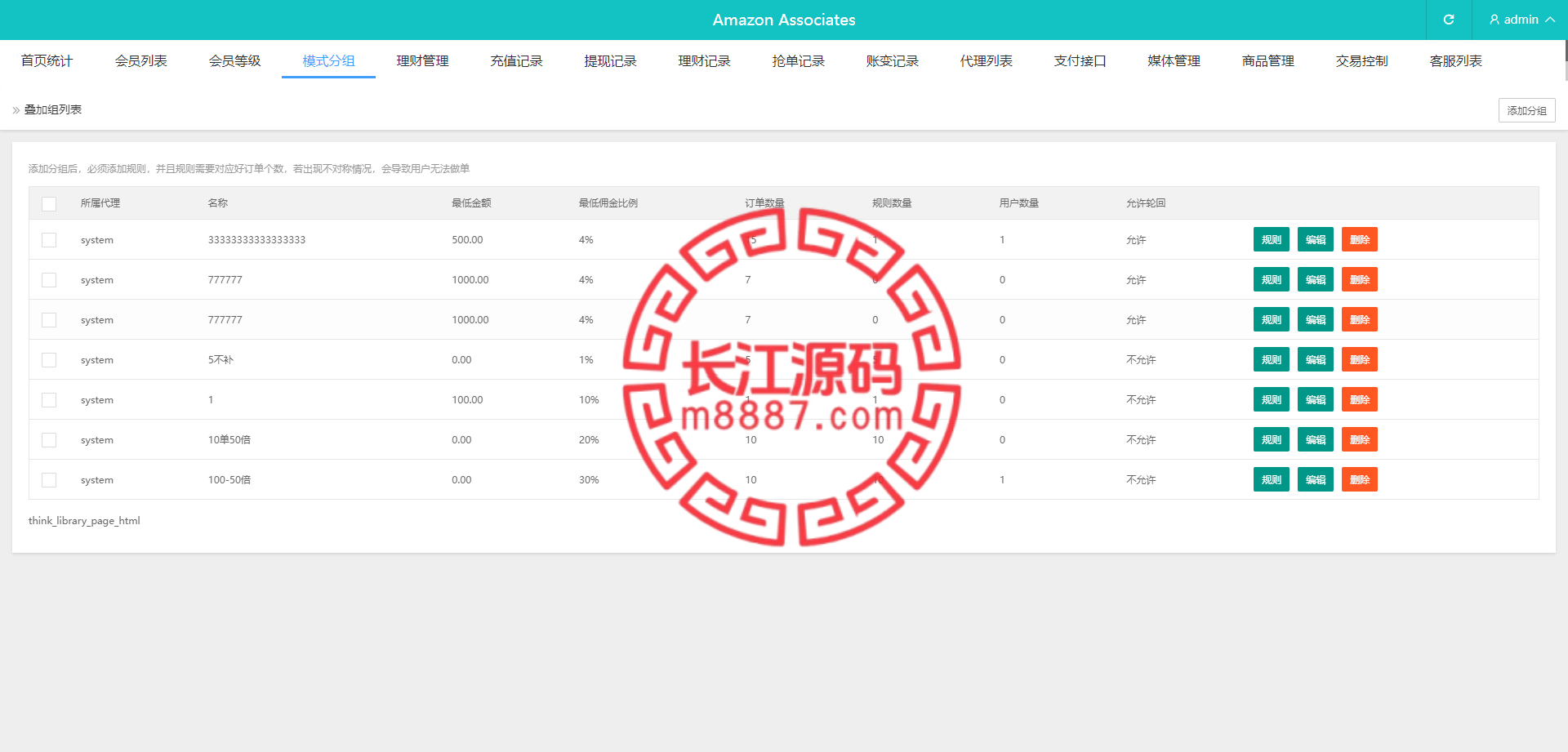1568x752 pixels.
Task: Click 编辑 for the 10单50倍 row
Action: point(1316,440)
